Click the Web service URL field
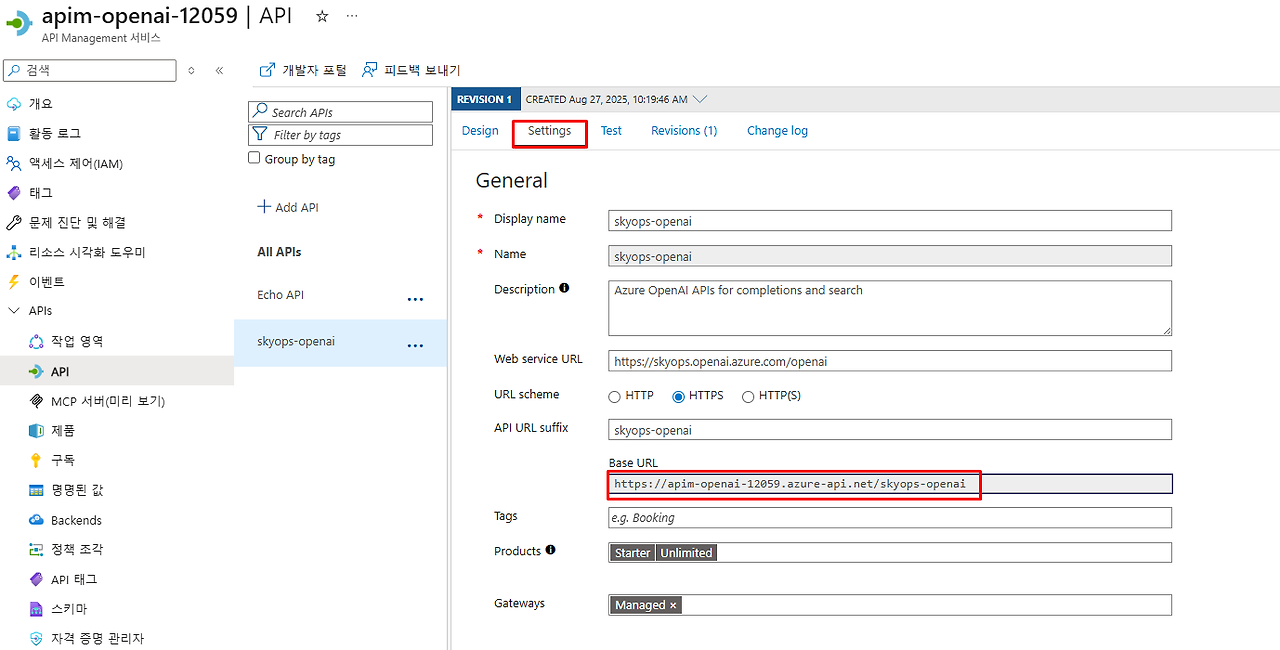This screenshot has height=650, width=1280. 890,361
